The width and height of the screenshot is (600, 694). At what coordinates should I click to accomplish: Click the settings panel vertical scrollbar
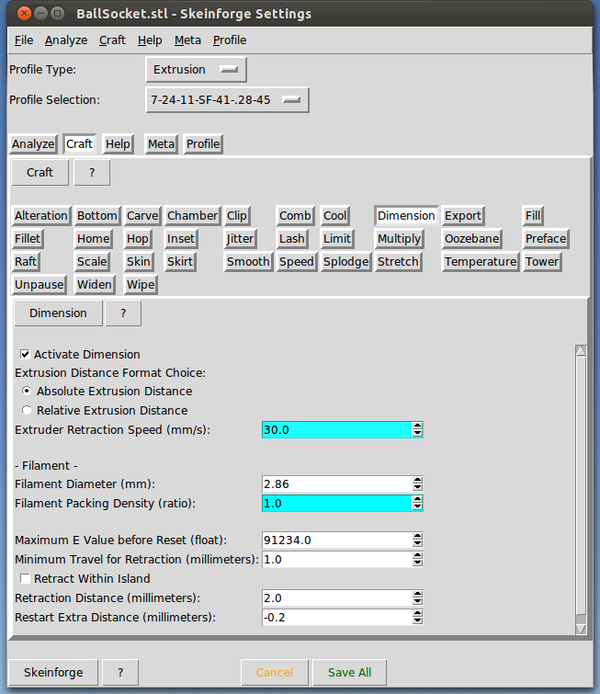pos(580,490)
